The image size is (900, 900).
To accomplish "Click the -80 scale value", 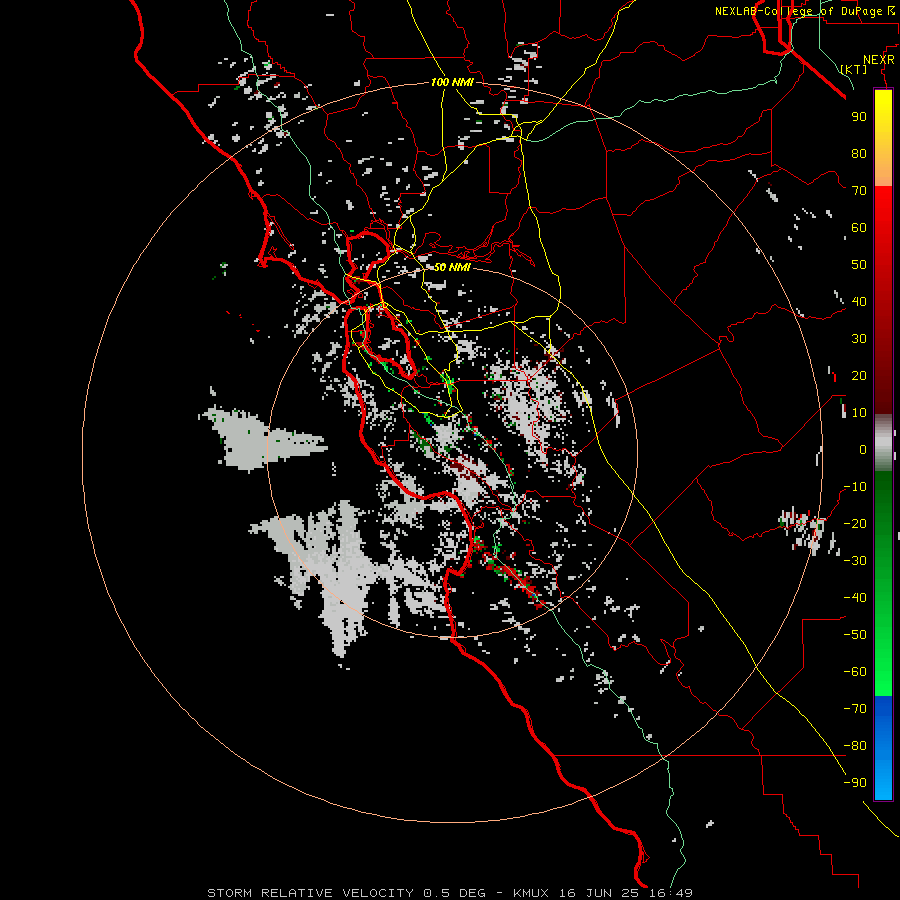I will pos(855,746).
